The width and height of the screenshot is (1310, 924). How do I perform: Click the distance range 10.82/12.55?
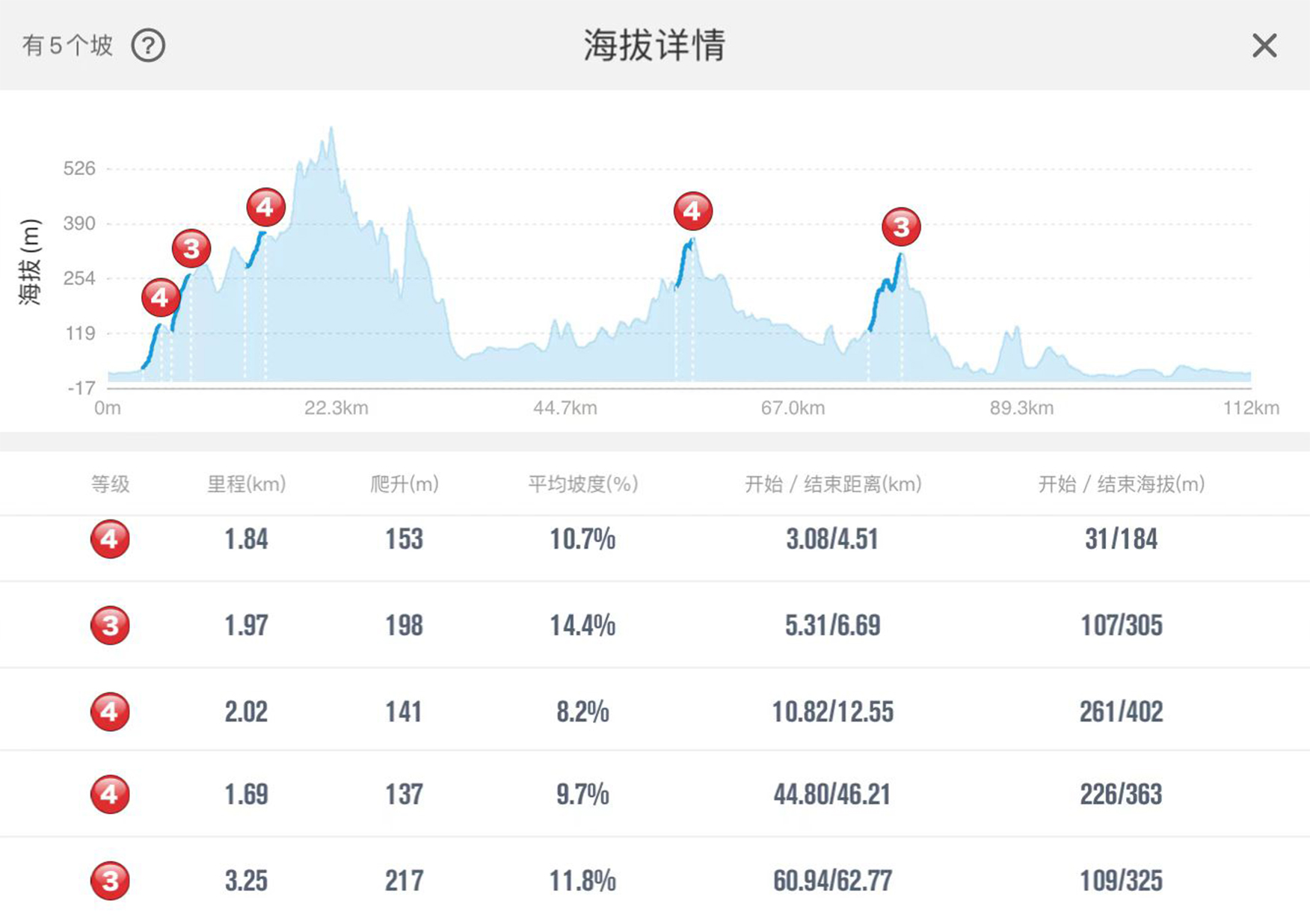pos(833,712)
